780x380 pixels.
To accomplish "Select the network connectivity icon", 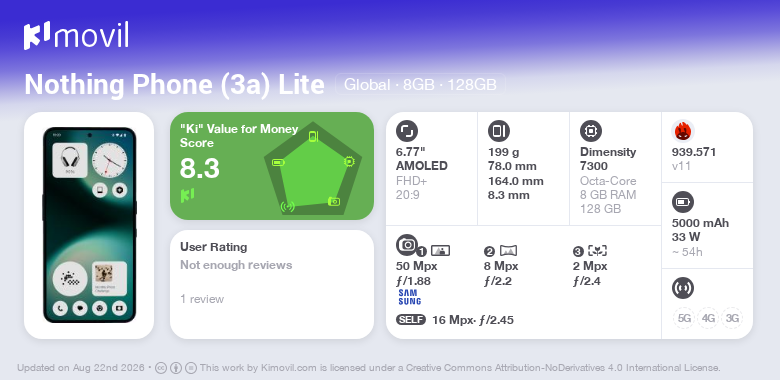I will (683, 287).
